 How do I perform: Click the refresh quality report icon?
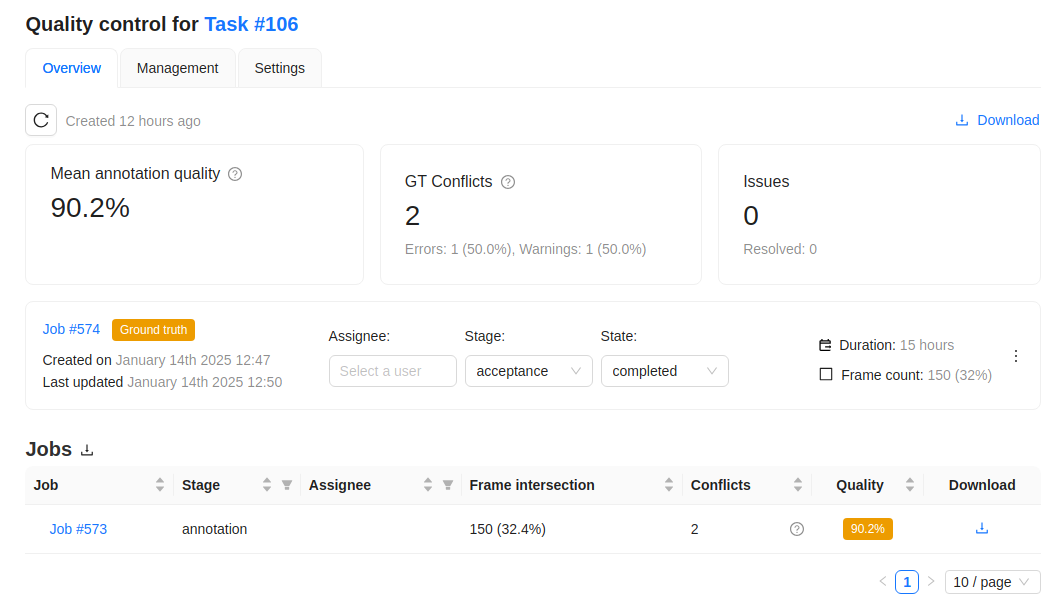(41, 120)
